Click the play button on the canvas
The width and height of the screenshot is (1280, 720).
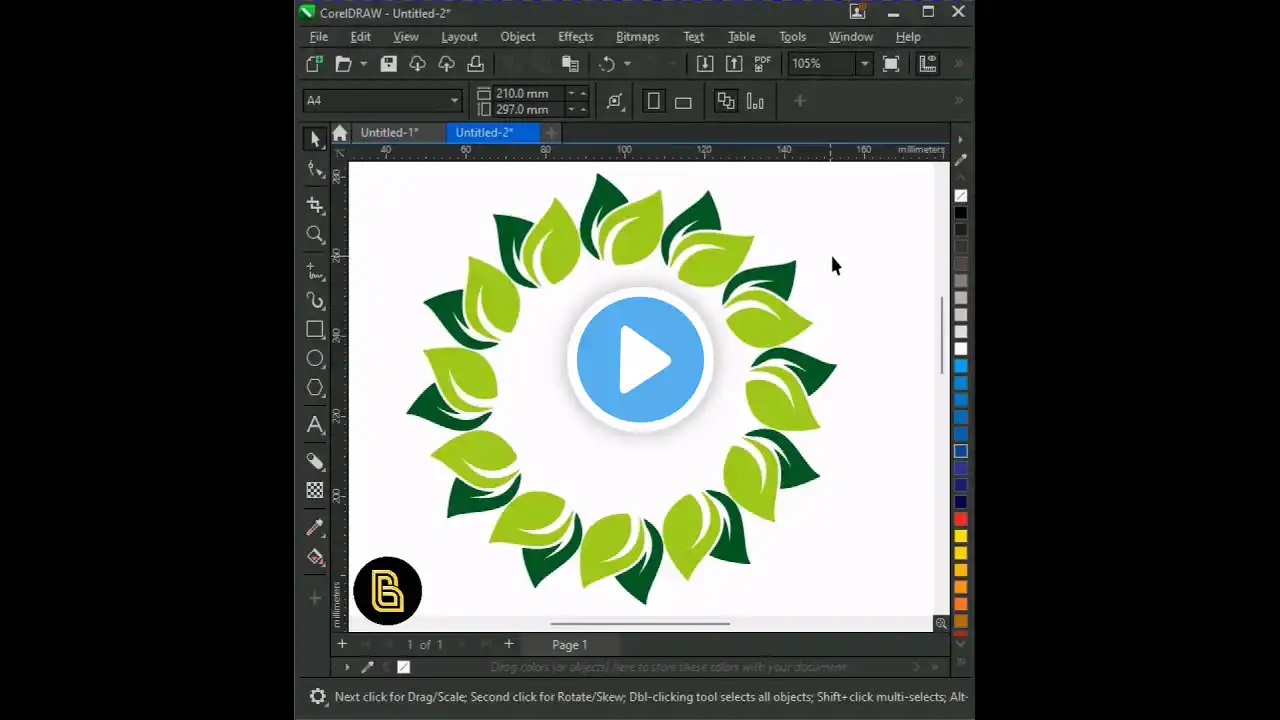[640, 360]
